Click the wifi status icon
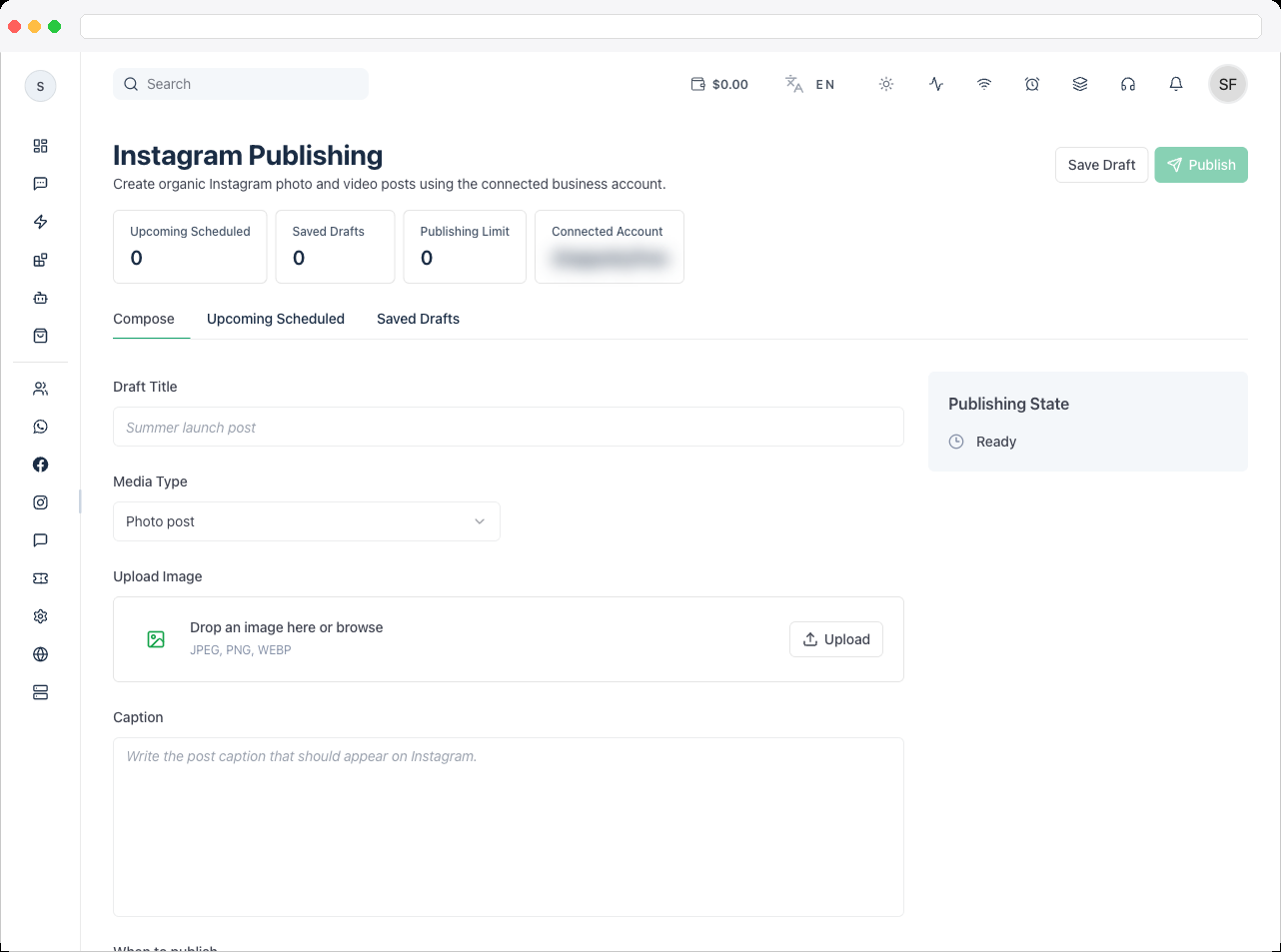 tap(984, 84)
